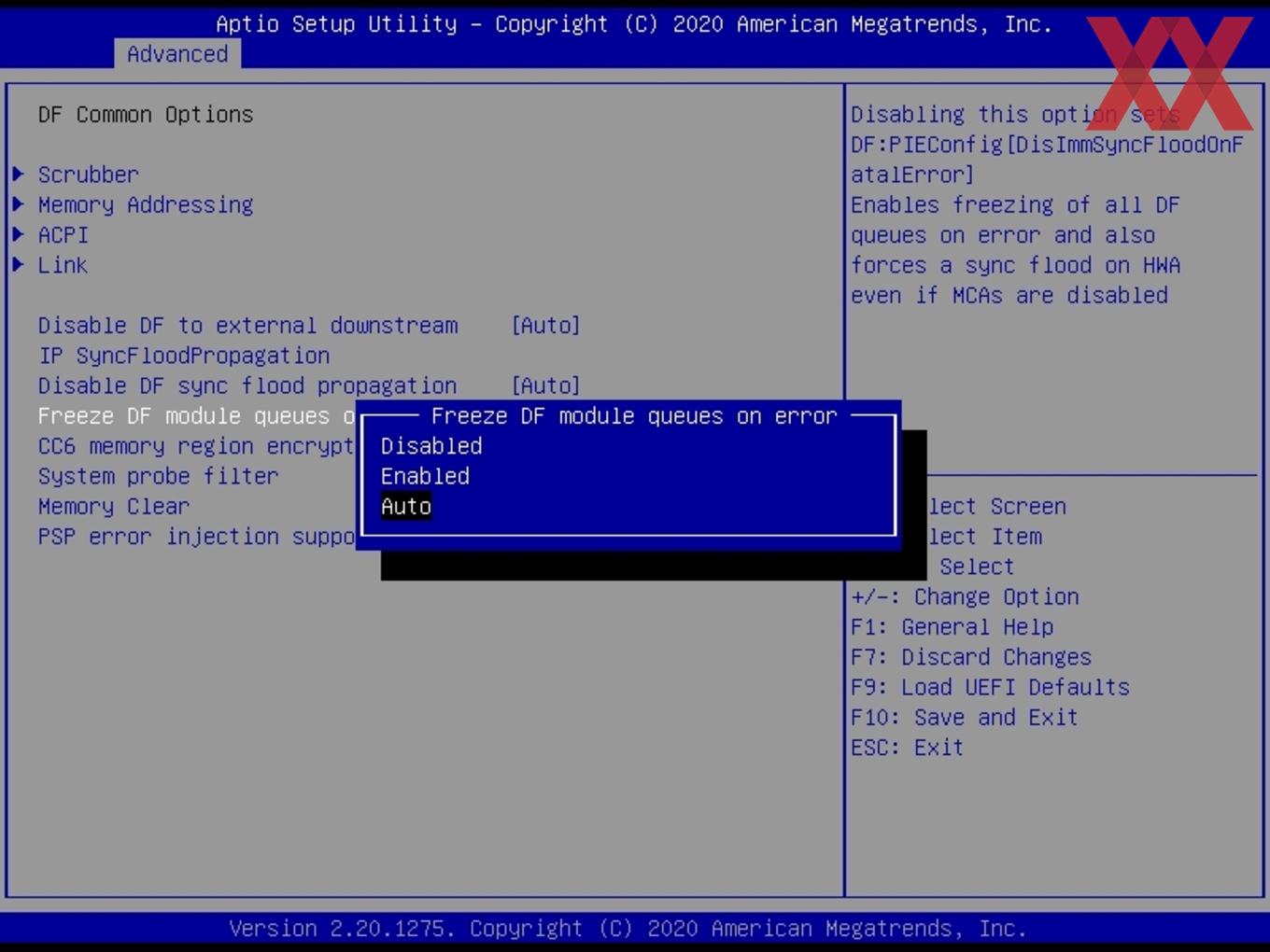Click the DF Common Options heading
Viewport: 1270px width, 952px height.
[x=146, y=115]
